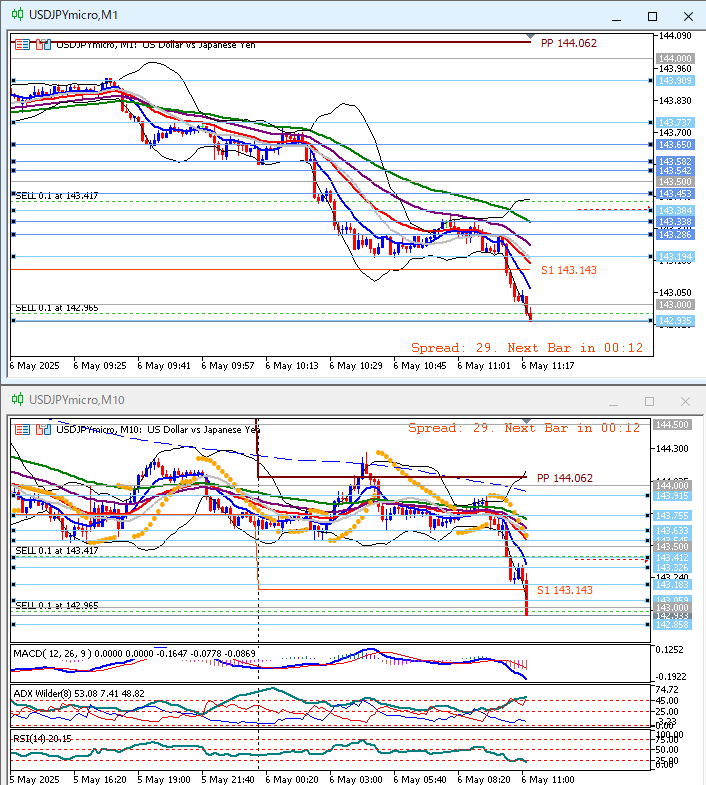Click SELL 0.1 at 142.965 order label in M1 chart
This screenshot has width=706, height=785.
click(57, 308)
